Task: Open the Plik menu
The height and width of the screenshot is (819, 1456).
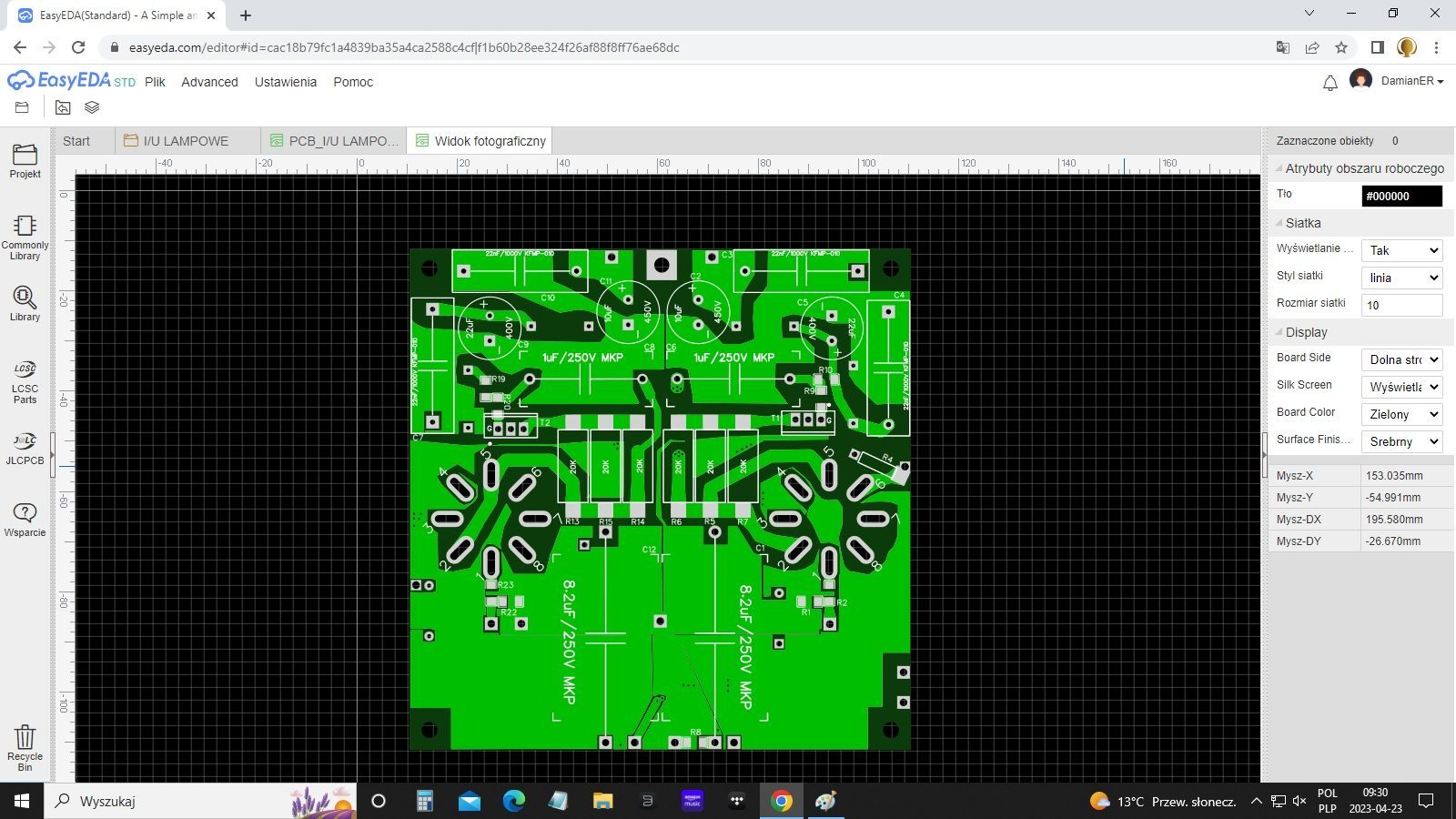Action: [155, 82]
